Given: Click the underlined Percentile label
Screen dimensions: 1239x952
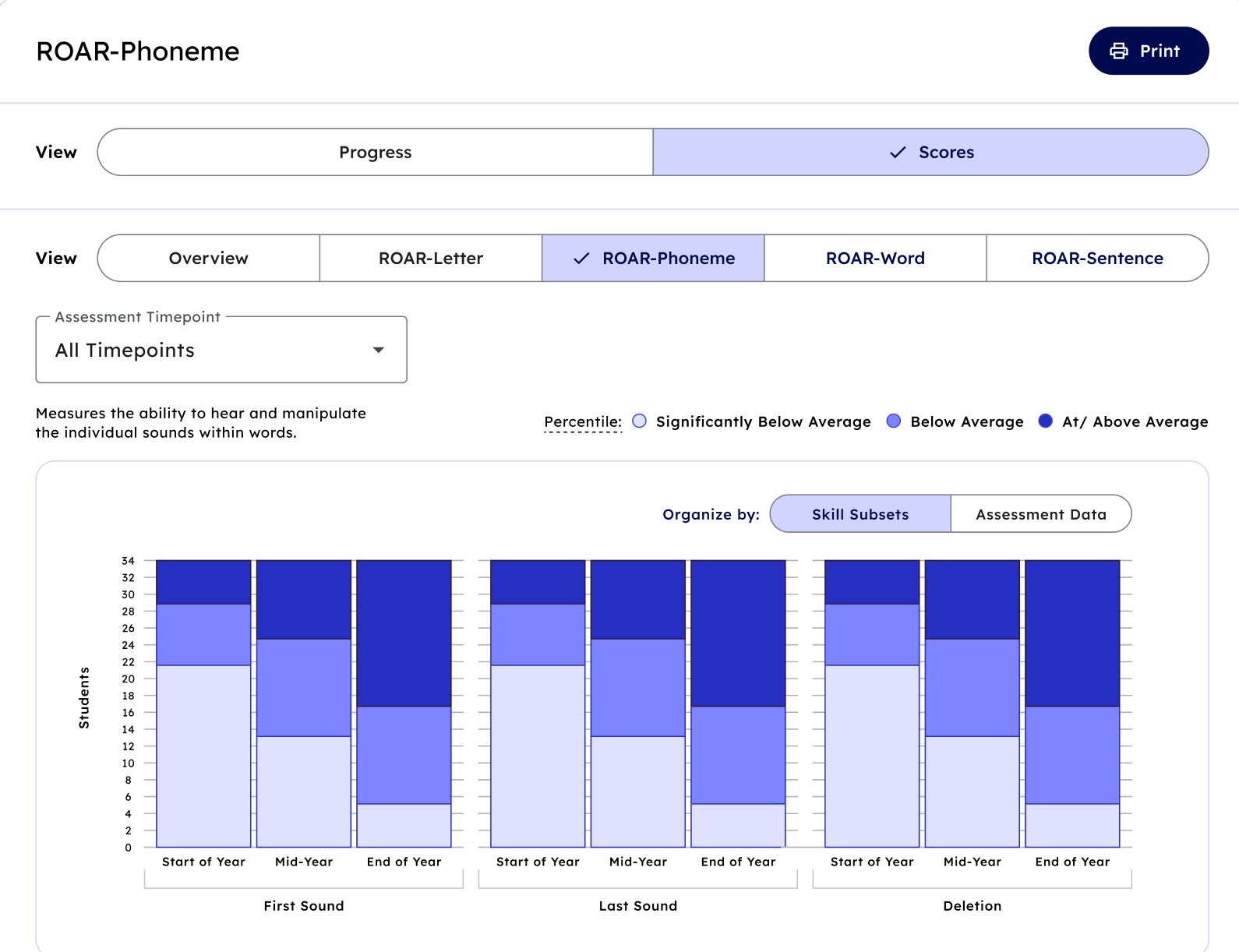Looking at the screenshot, I should click(x=582, y=421).
